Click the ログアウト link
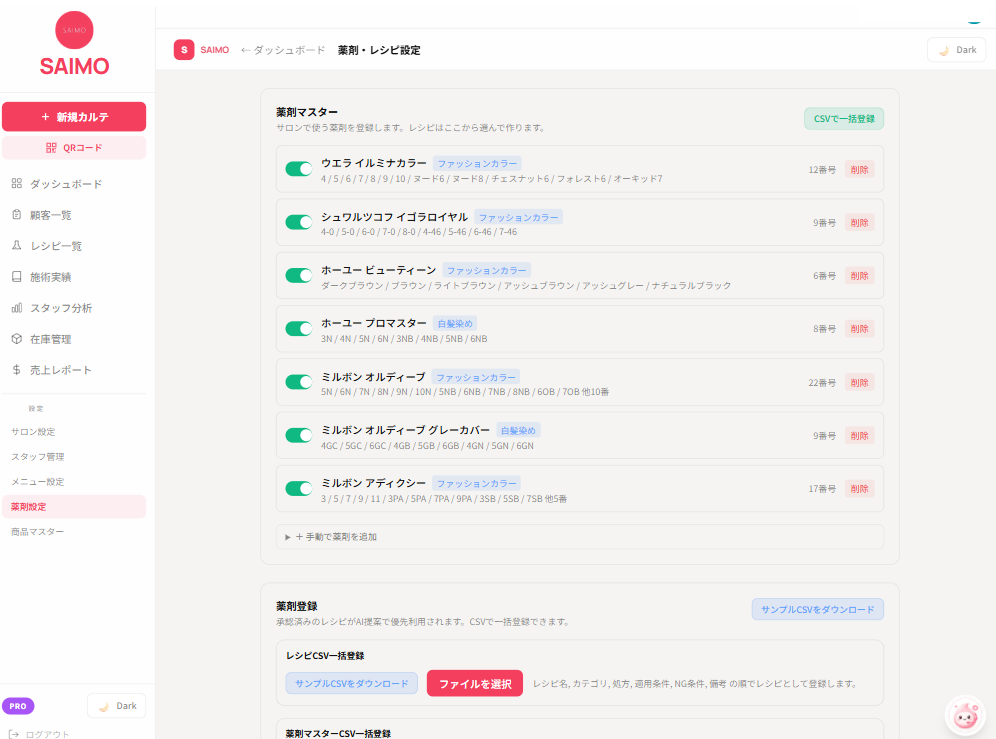Image resolution: width=996 pixels, height=739 pixels. tap(39, 734)
